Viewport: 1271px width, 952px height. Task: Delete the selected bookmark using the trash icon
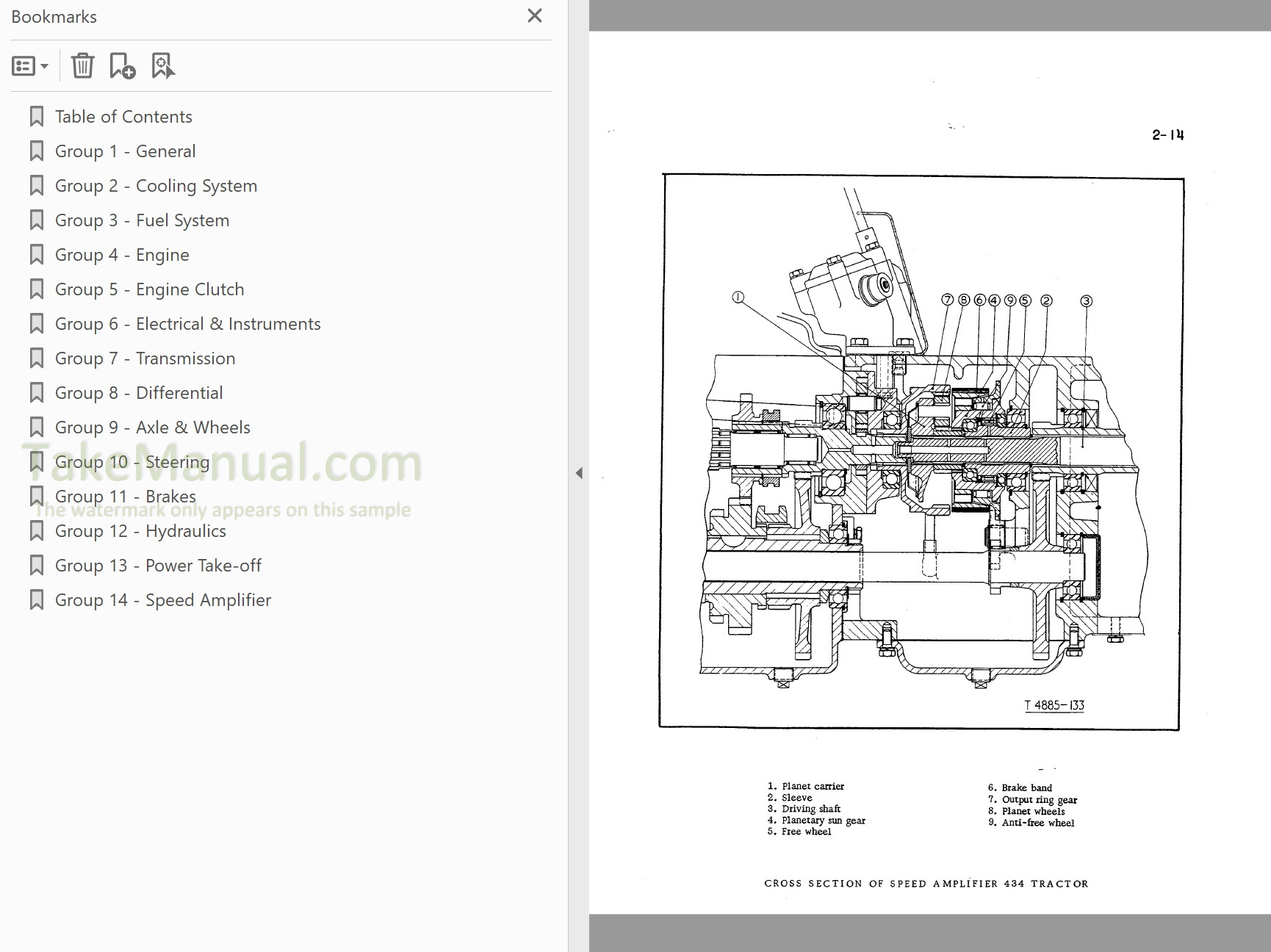(x=82, y=65)
